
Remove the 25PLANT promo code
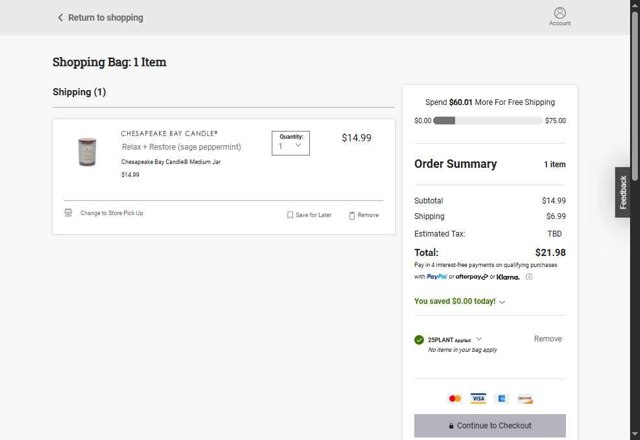tap(548, 339)
